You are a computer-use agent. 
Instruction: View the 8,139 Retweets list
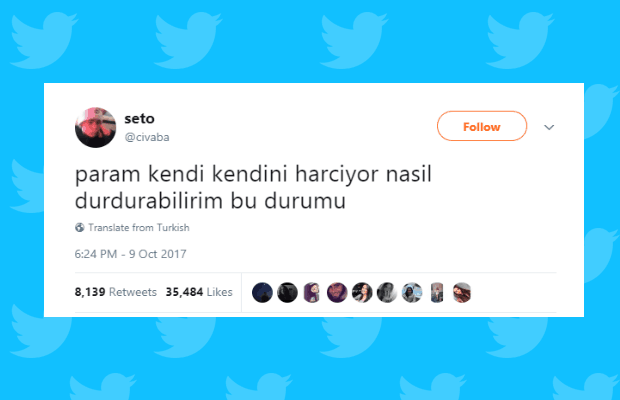(115, 292)
